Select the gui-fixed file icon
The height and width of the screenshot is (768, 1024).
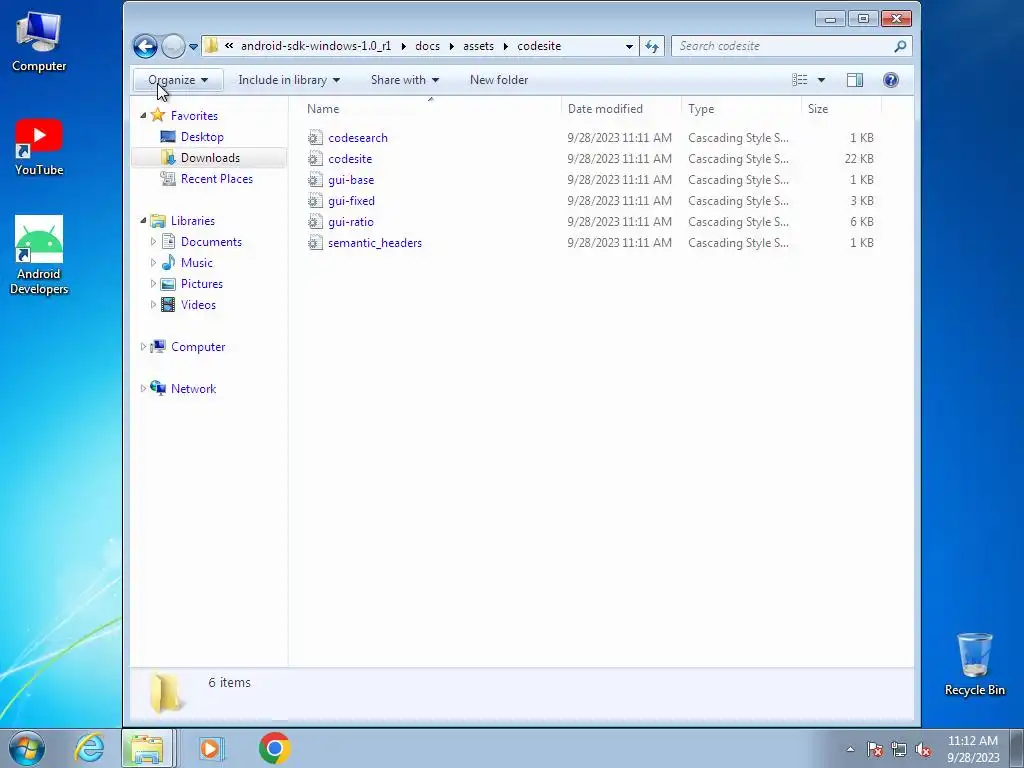[315, 200]
